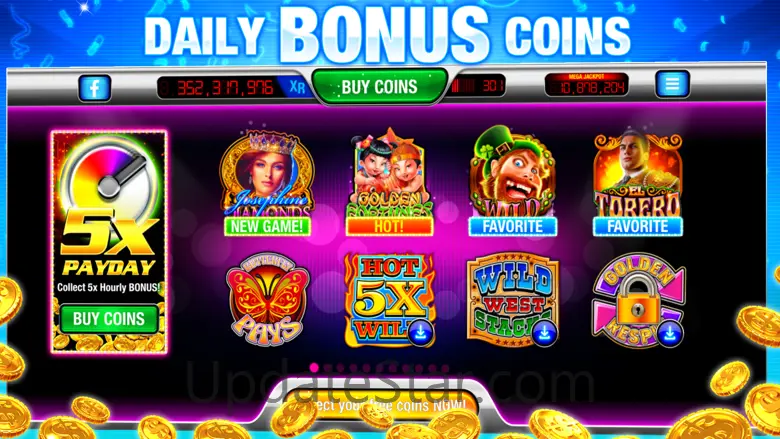Open the hamburger menu button
This screenshot has height=439, width=780.
click(x=672, y=84)
